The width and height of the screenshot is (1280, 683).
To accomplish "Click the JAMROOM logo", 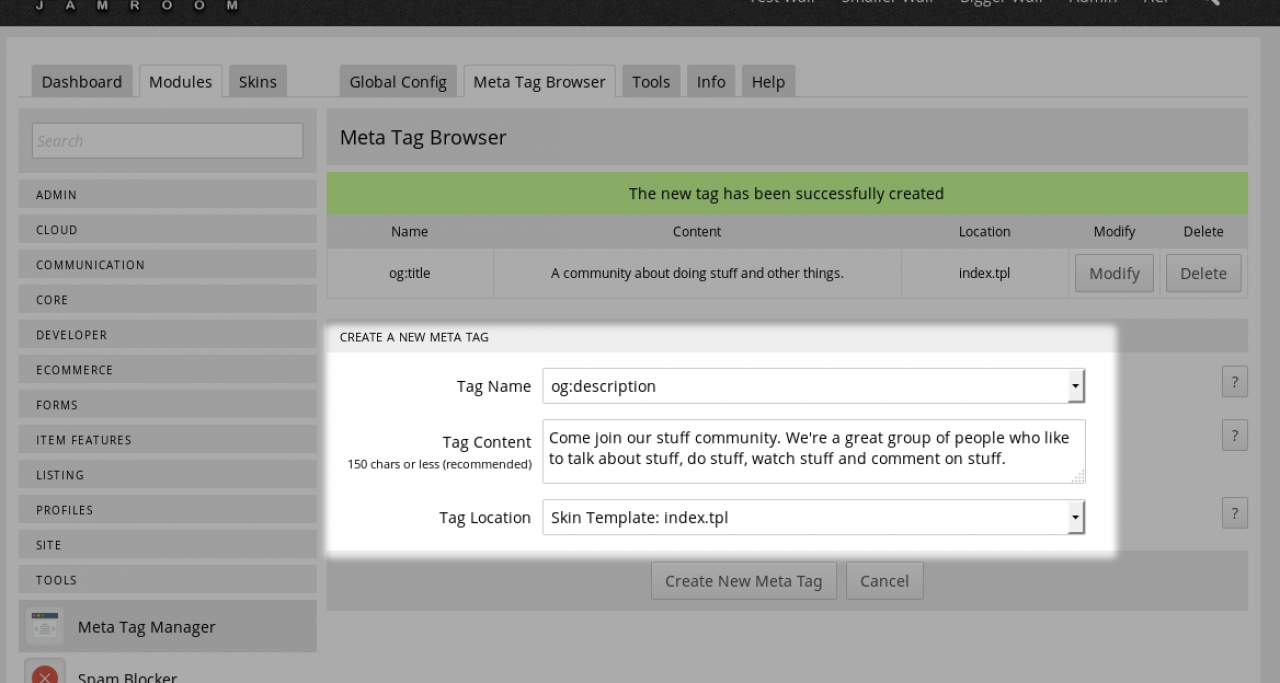I will [137, 5].
